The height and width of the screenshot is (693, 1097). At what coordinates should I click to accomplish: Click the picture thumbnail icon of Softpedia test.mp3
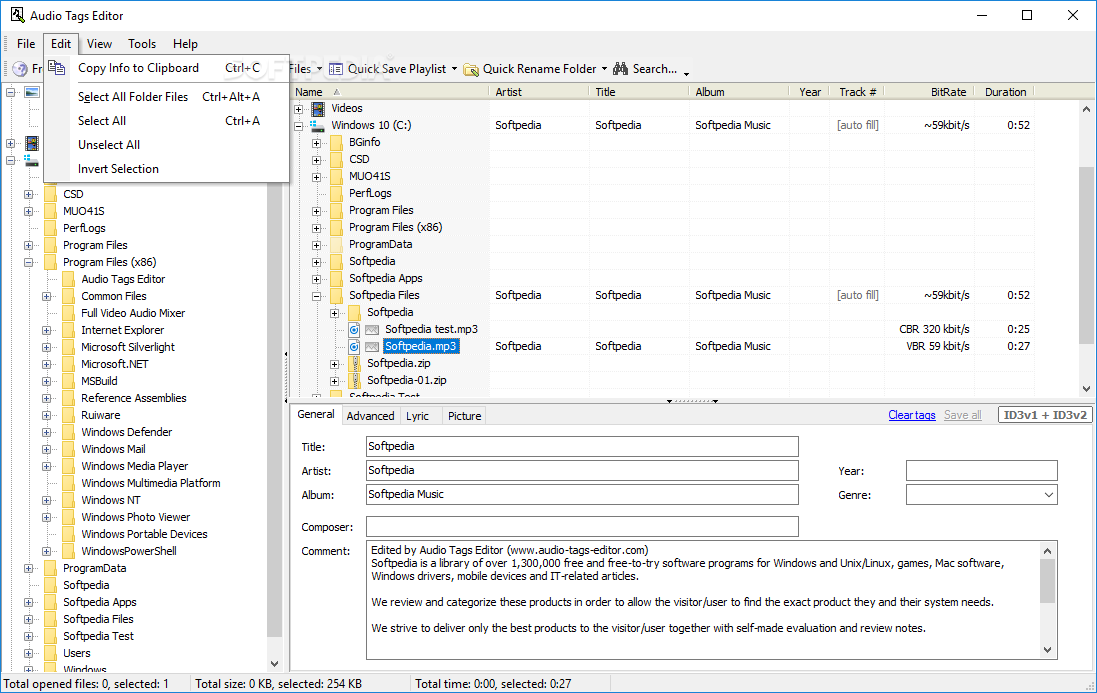371,329
